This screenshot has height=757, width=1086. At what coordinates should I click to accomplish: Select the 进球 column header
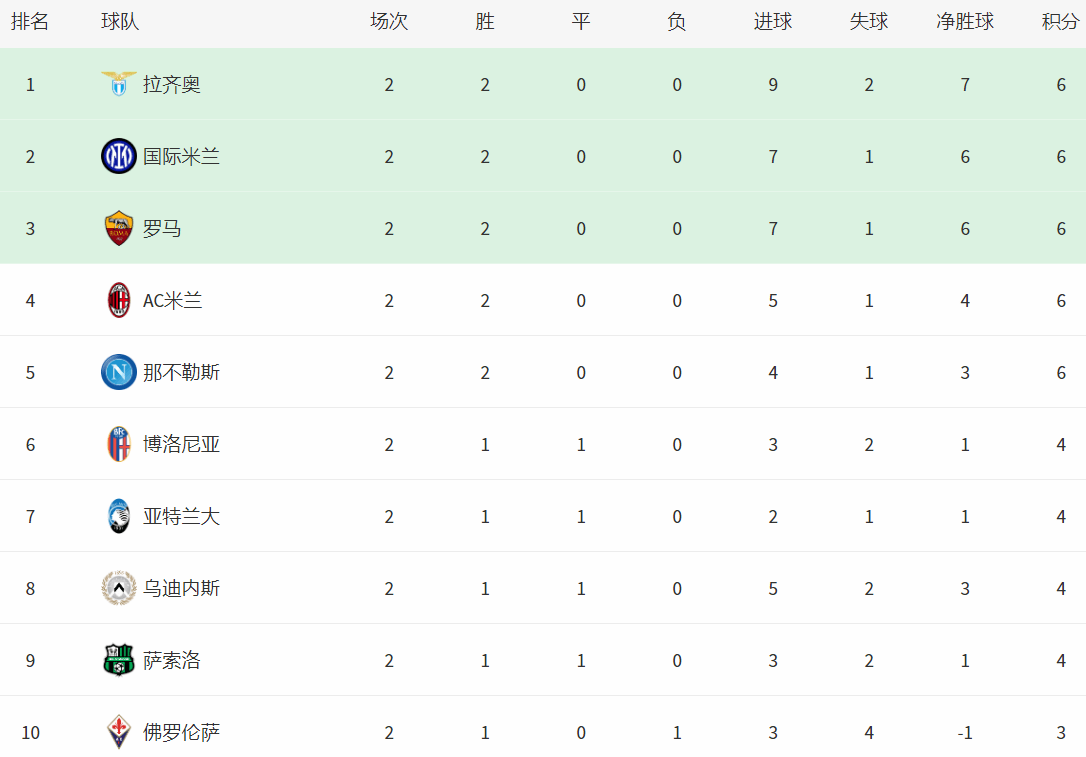coord(773,21)
